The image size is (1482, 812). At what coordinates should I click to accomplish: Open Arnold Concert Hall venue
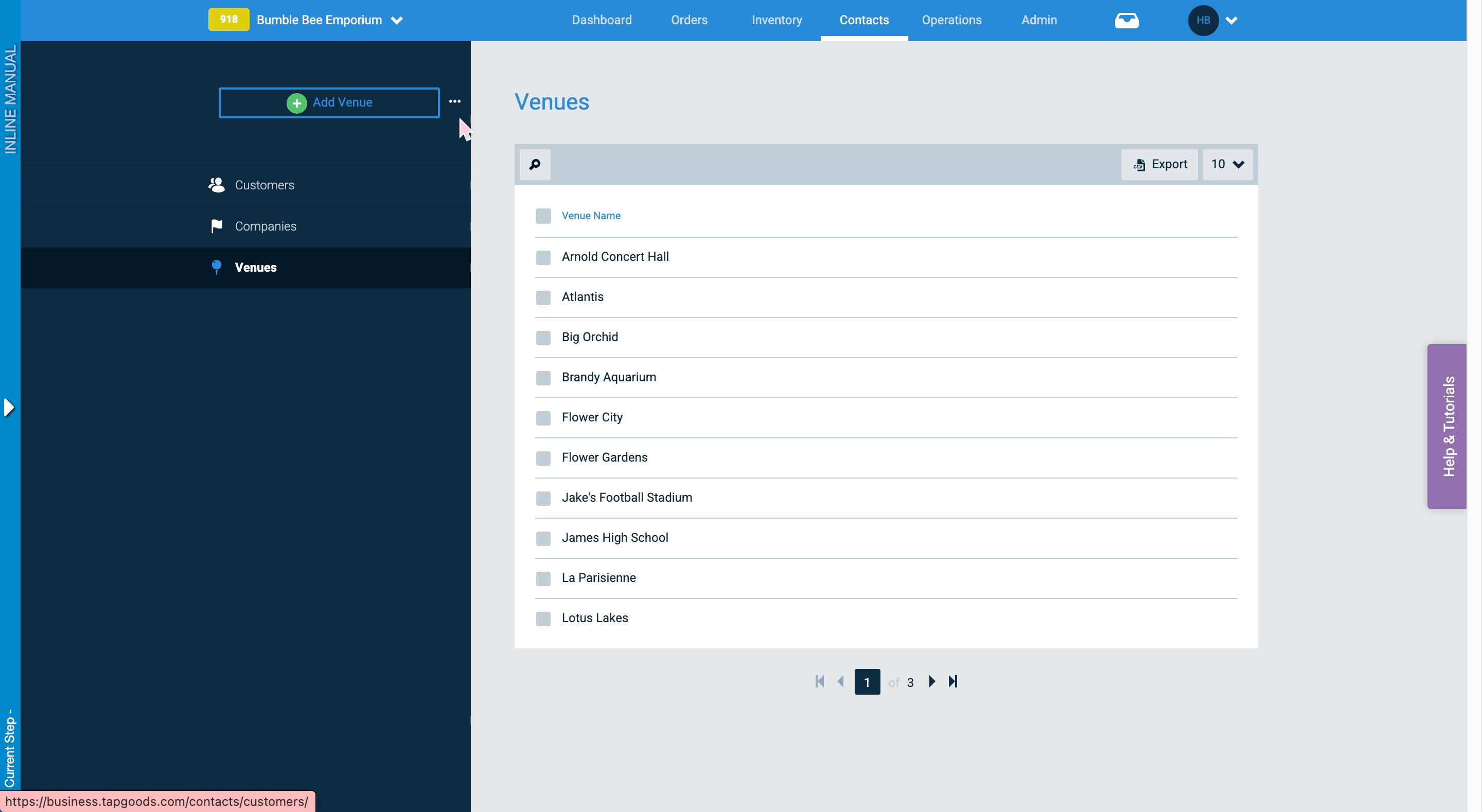615,257
